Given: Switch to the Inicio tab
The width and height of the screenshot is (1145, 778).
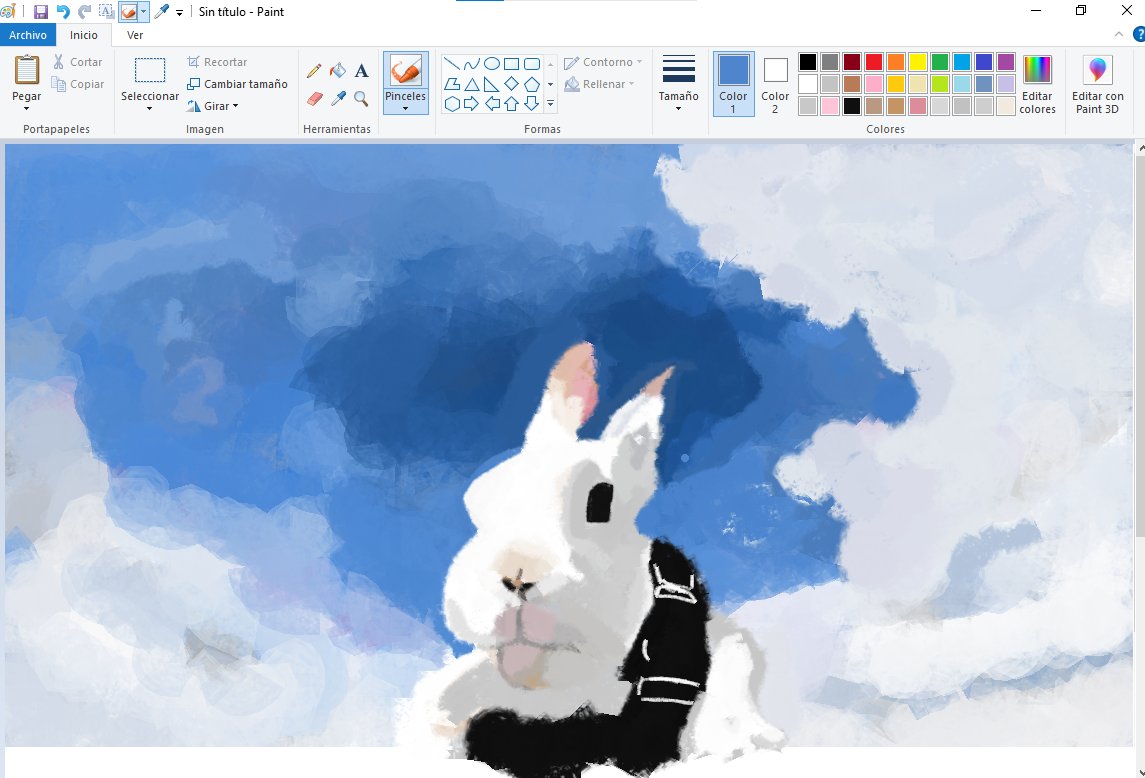Looking at the screenshot, I should pos(84,35).
